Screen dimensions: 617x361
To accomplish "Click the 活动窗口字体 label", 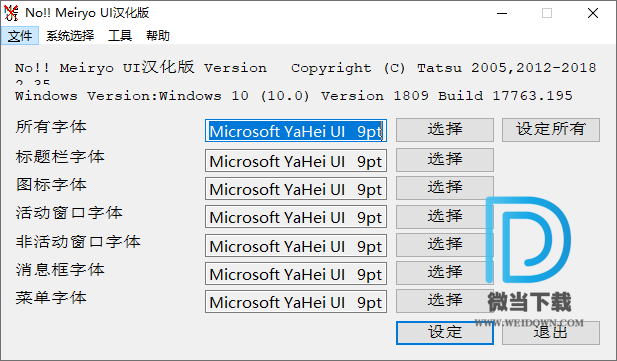I will pos(69,213).
